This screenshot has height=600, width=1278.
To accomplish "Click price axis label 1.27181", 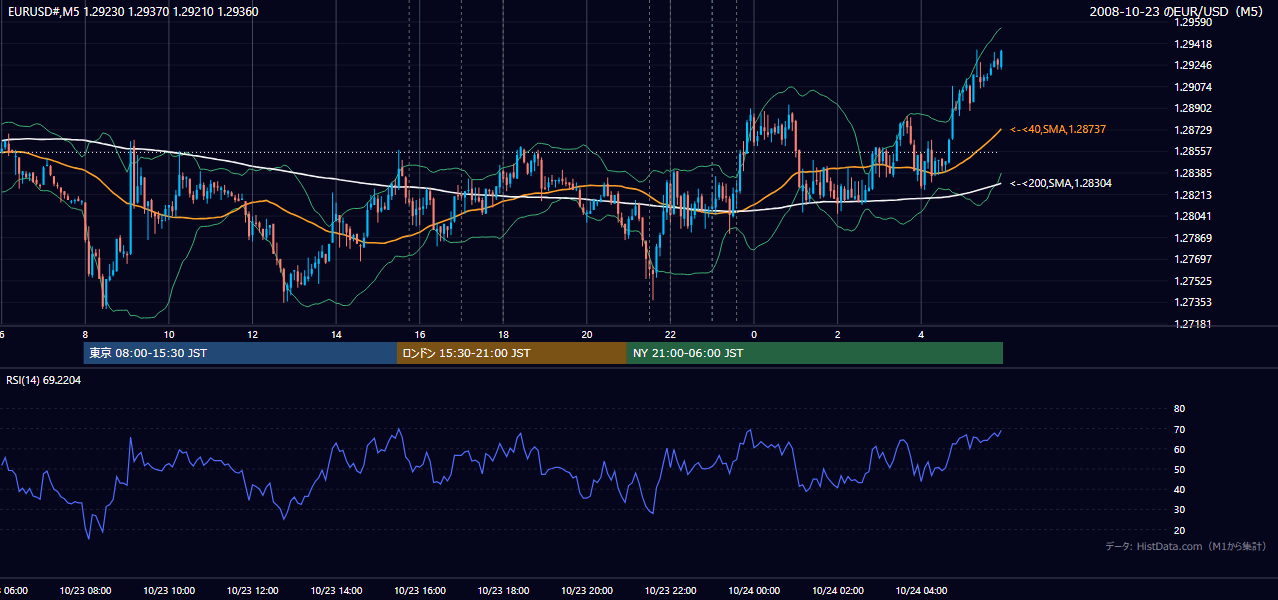I will pos(1193,324).
